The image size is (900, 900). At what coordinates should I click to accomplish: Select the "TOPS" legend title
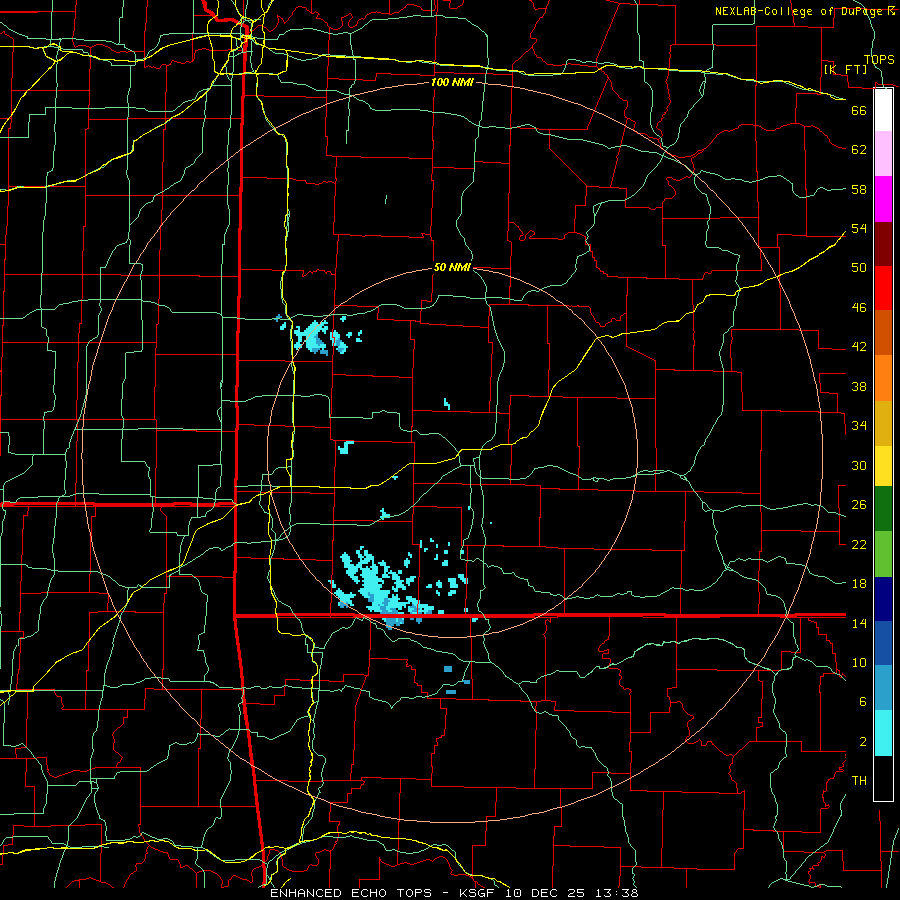879,59
